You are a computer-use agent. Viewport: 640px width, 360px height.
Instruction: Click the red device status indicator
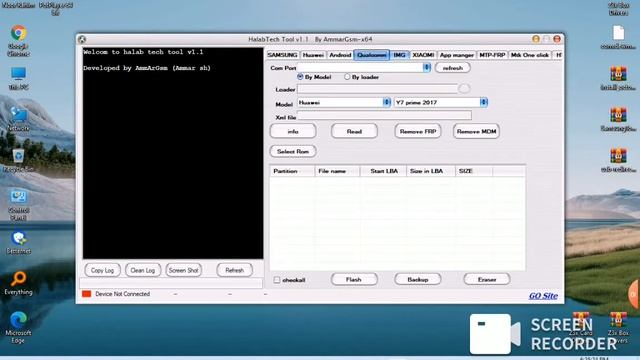pyautogui.click(x=87, y=294)
